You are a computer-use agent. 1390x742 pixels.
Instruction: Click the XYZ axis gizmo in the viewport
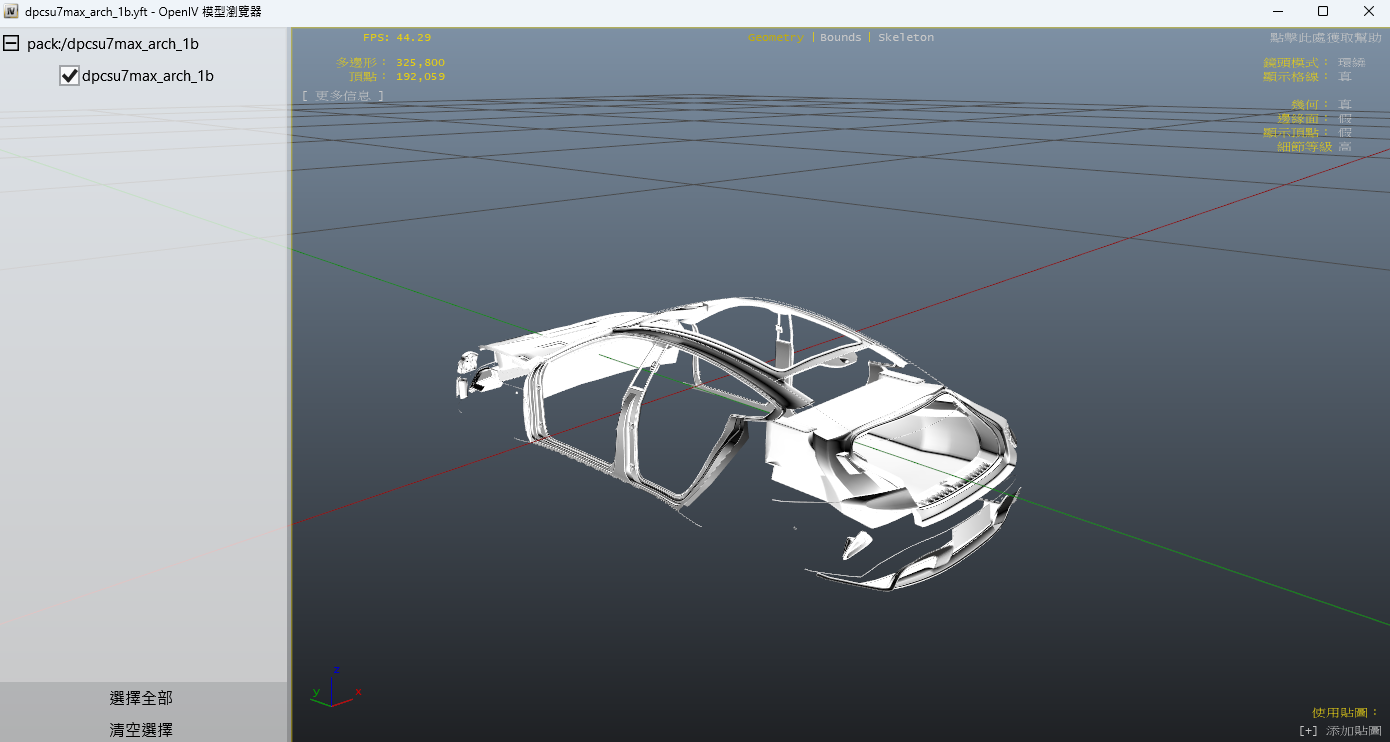click(335, 690)
